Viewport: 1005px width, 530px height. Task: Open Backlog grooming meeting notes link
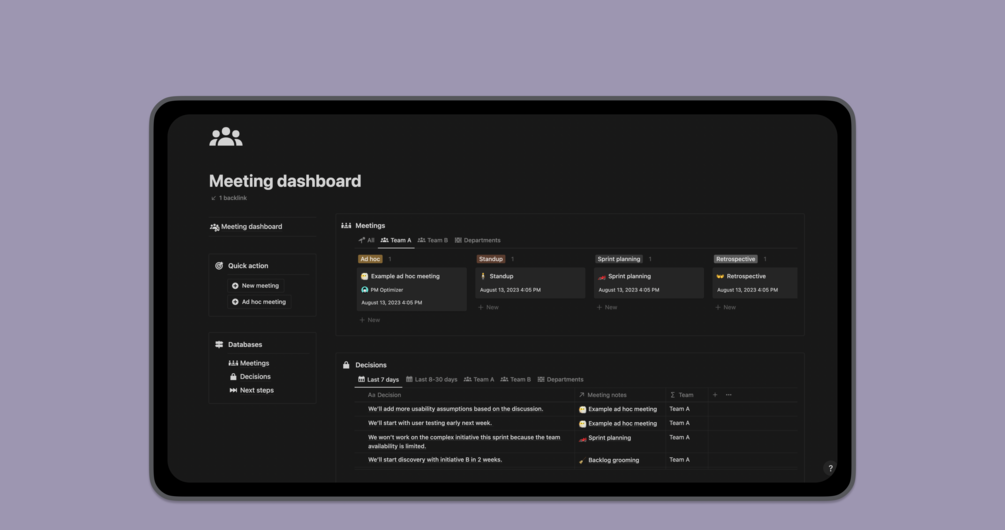(x=608, y=460)
